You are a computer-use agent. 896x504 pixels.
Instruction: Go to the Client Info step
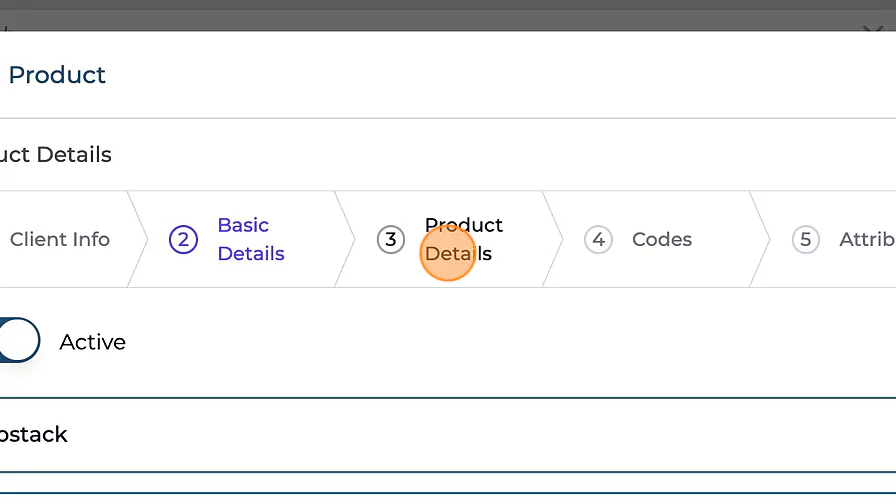click(59, 240)
